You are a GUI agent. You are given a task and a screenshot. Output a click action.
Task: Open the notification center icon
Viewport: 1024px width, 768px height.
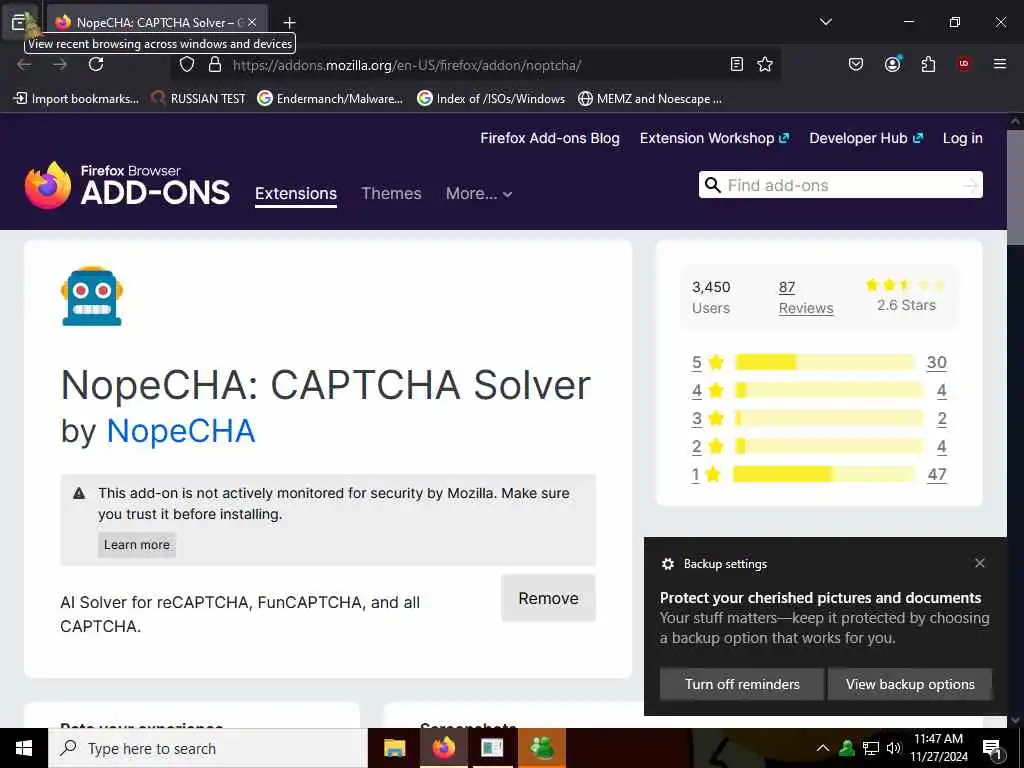pyautogui.click(x=992, y=749)
